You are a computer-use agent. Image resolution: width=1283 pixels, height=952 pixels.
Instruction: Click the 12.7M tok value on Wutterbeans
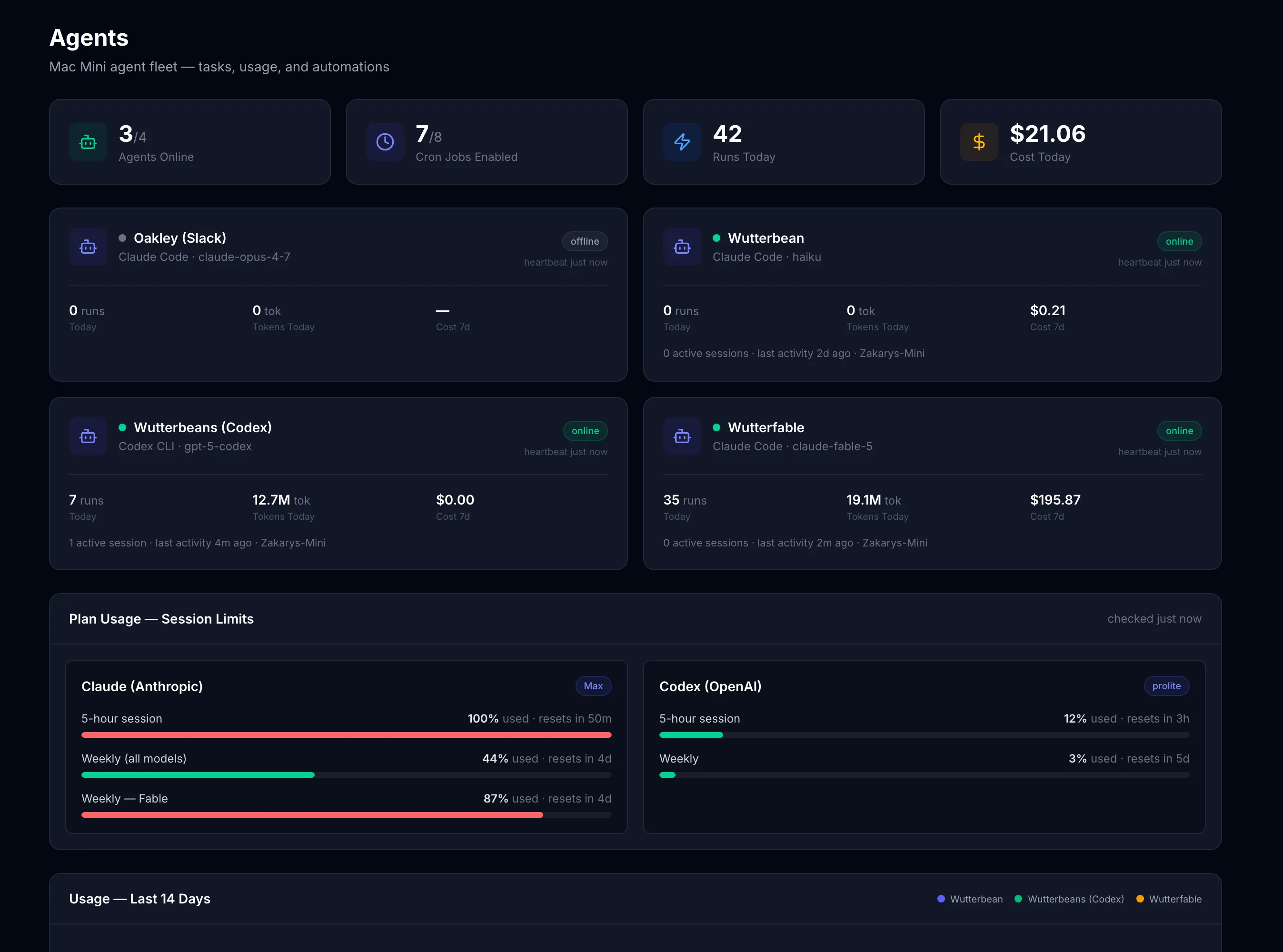click(281, 500)
